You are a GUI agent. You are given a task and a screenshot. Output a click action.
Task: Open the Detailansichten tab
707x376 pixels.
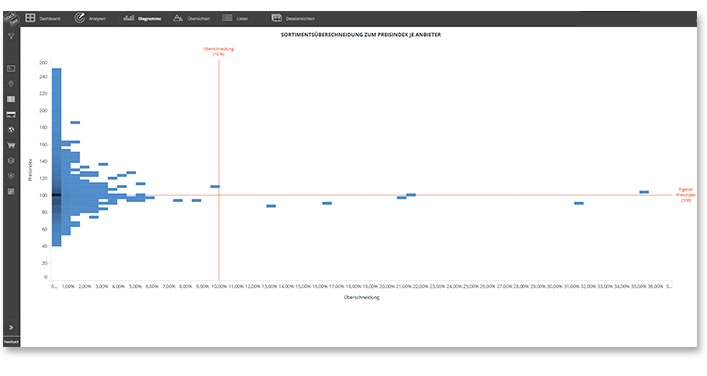293,18
